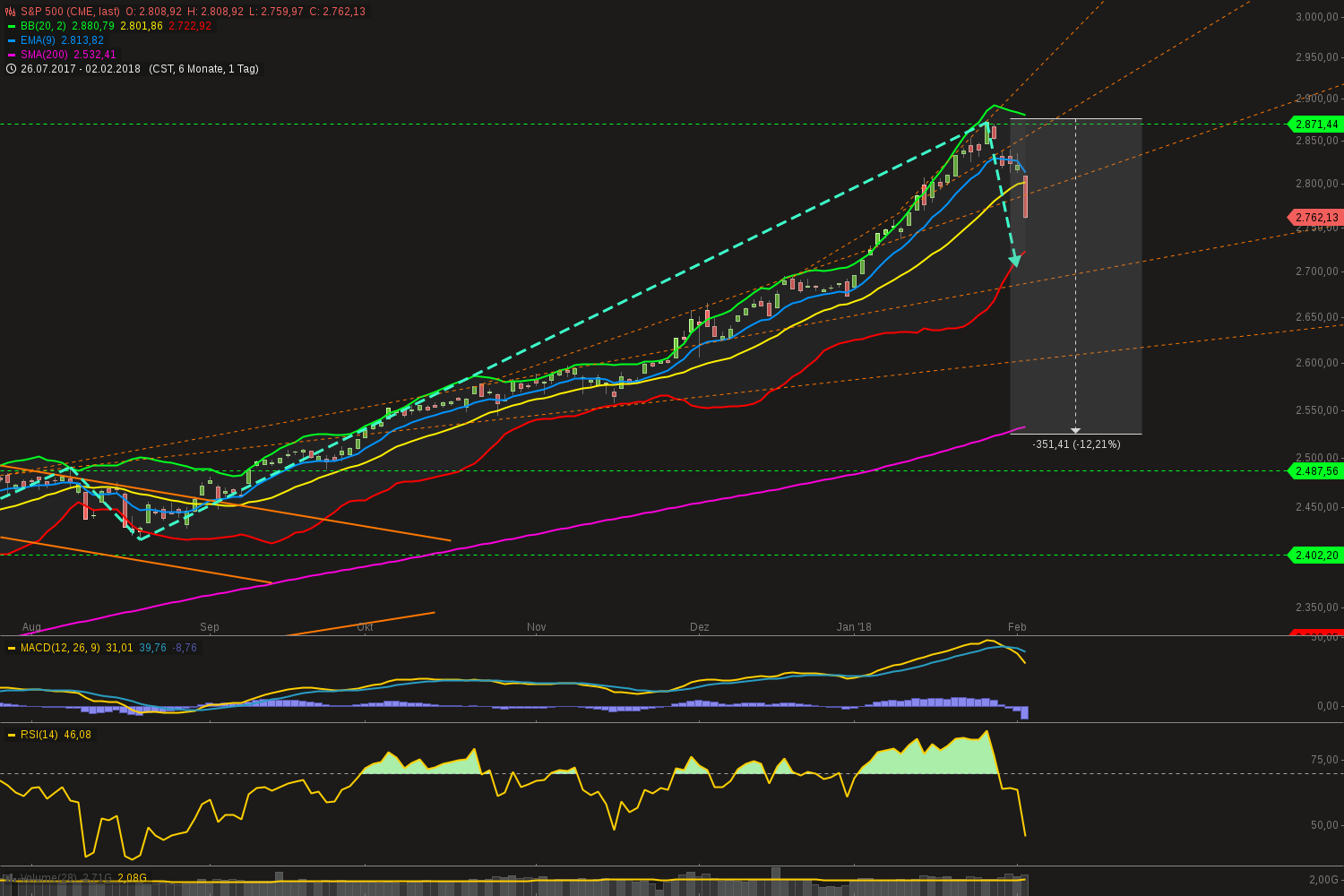Click the 2.950,00 price axis label
Viewport: 1344px width, 896px height.
(1317, 57)
